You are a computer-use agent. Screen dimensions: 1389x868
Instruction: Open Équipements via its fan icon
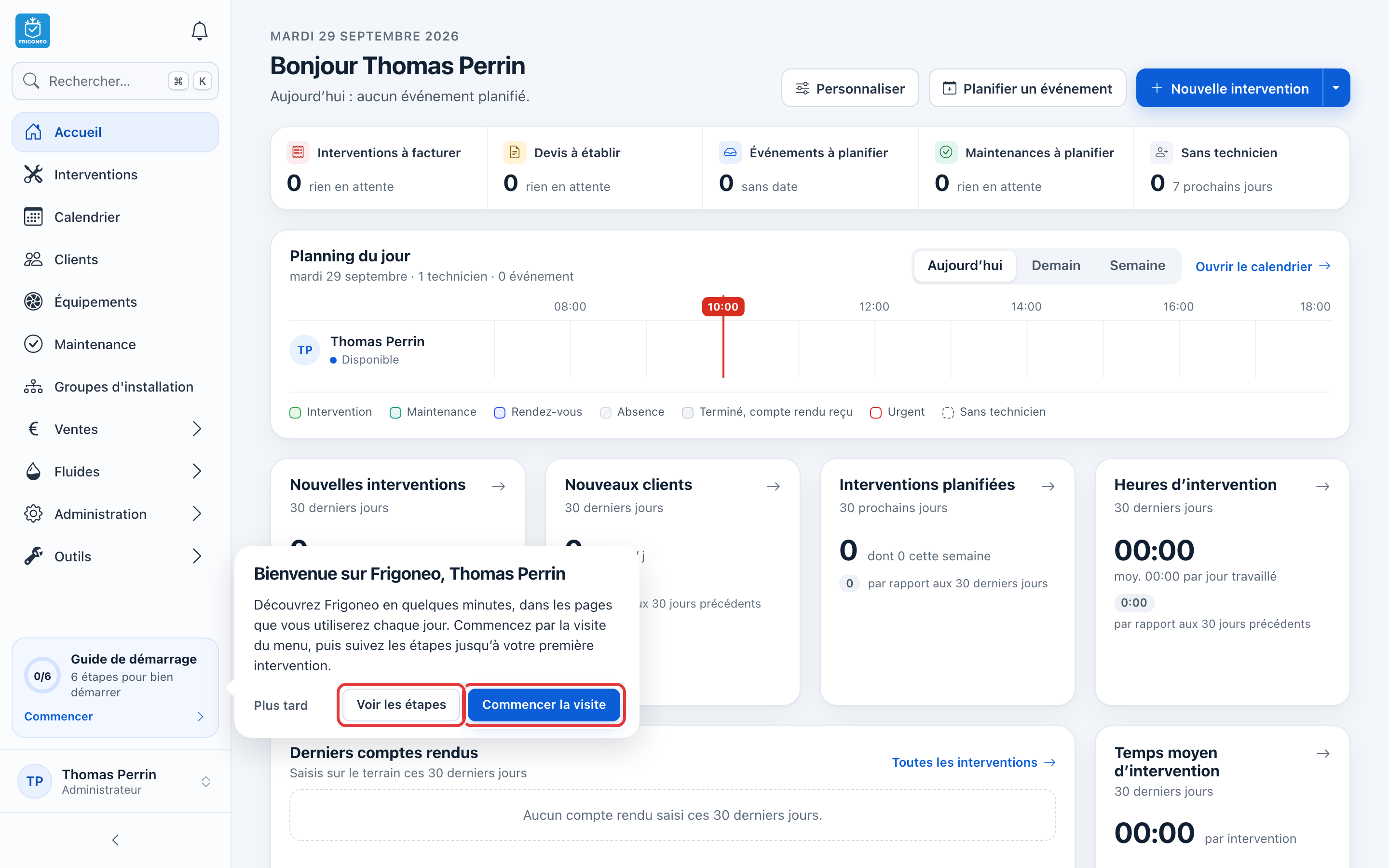click(33, 302)
